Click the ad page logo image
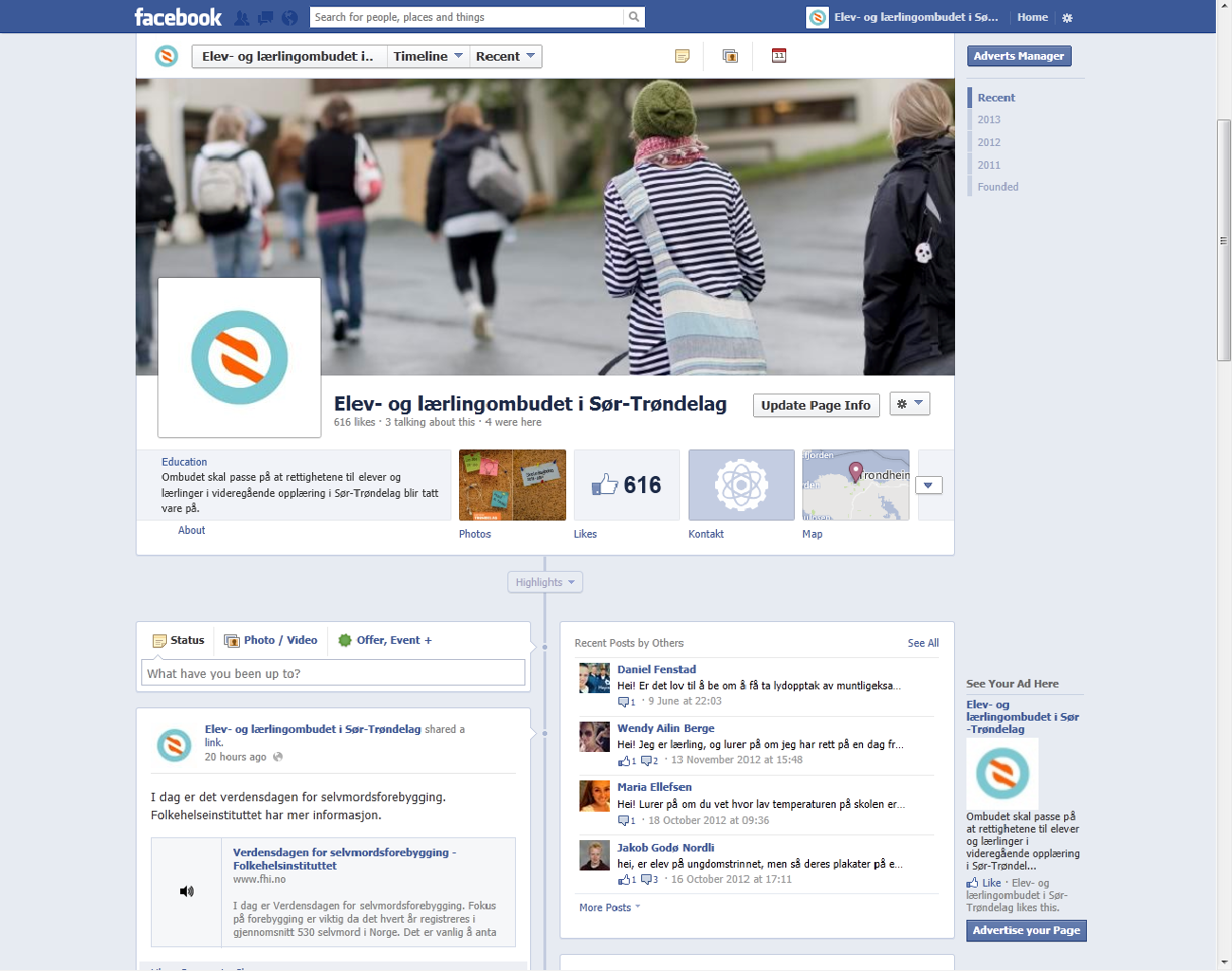 click(1002, 773)
